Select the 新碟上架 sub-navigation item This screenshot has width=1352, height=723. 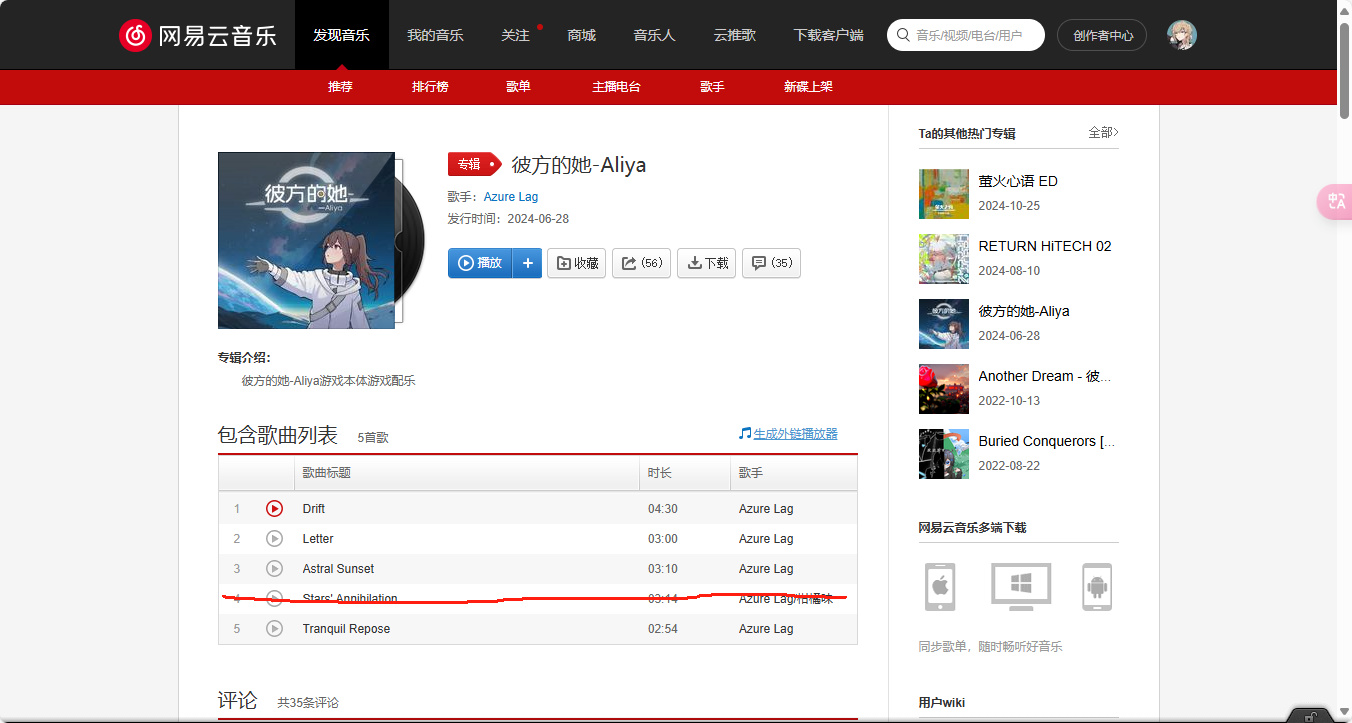tap(808, 87)
